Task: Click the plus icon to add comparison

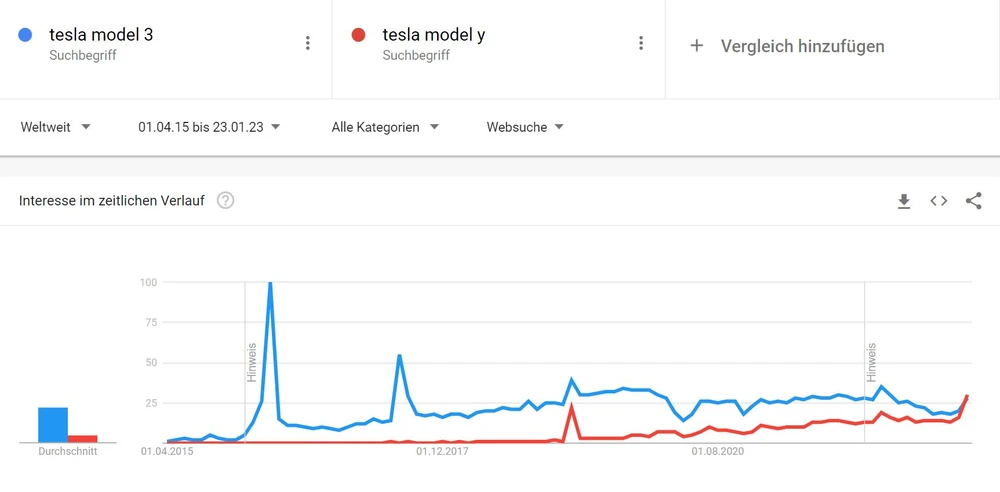Action: click(x=697, y=46)
